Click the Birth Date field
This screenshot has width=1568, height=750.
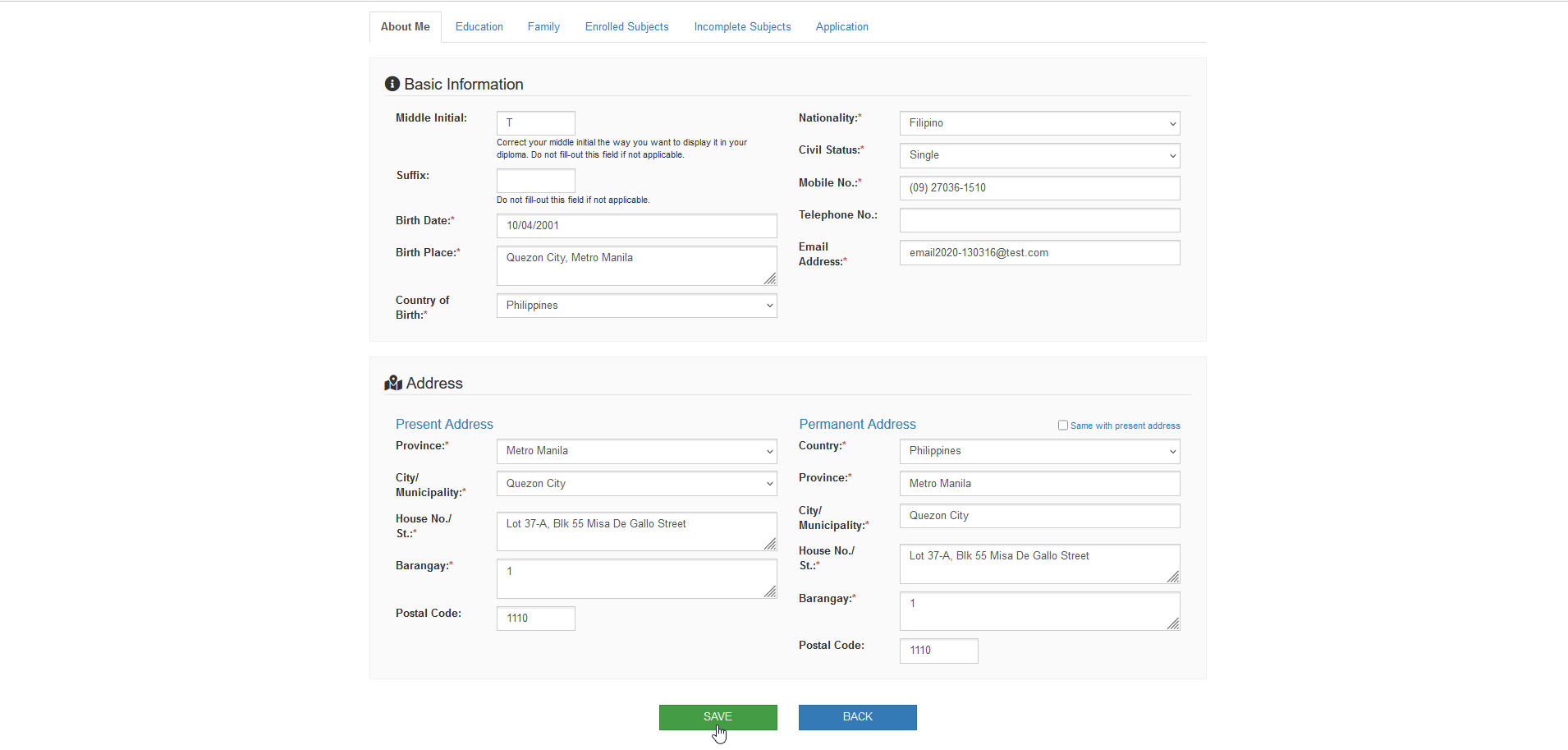pos(636,226)
